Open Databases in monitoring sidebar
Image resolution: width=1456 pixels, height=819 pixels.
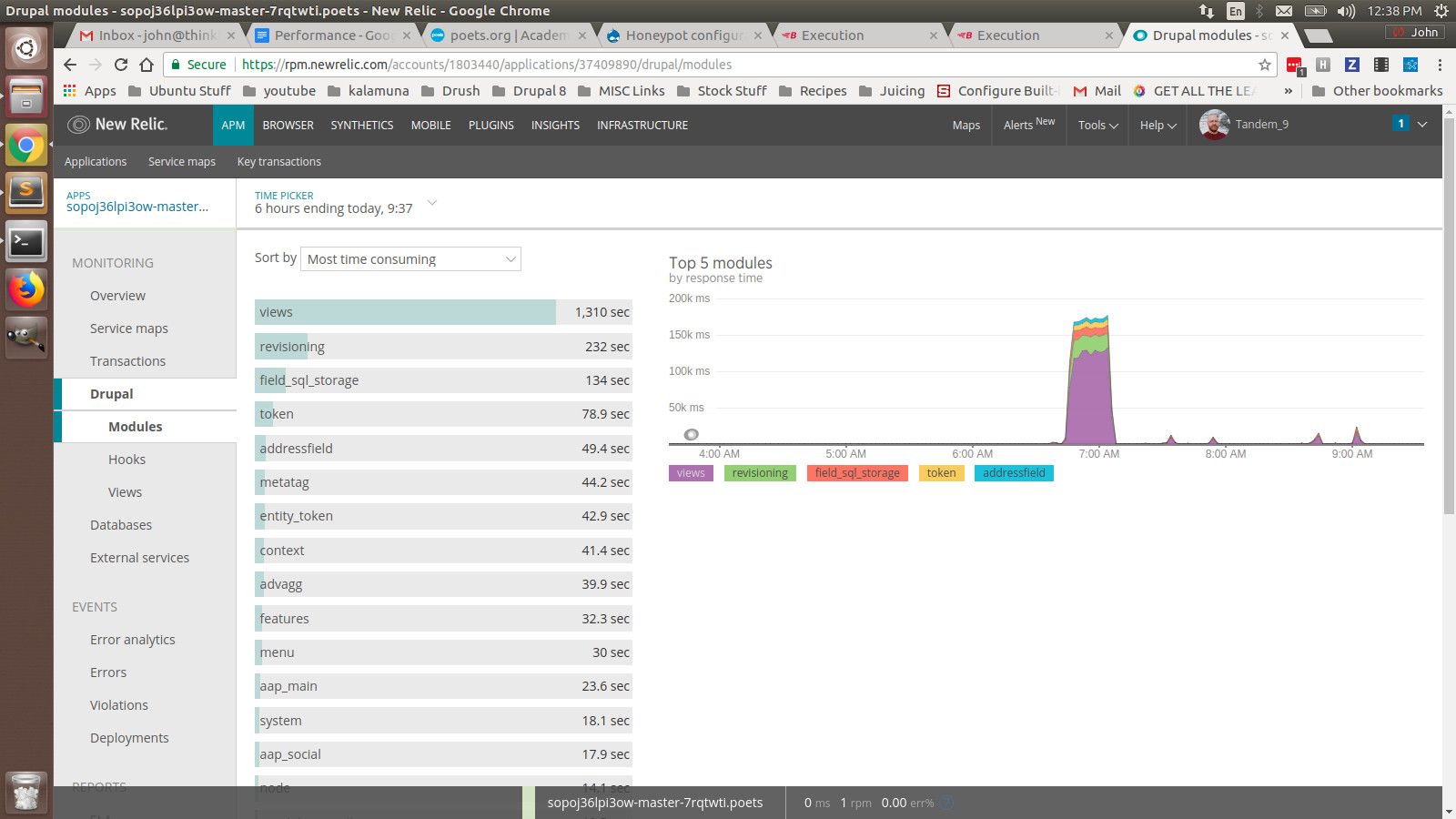point(121,525)
